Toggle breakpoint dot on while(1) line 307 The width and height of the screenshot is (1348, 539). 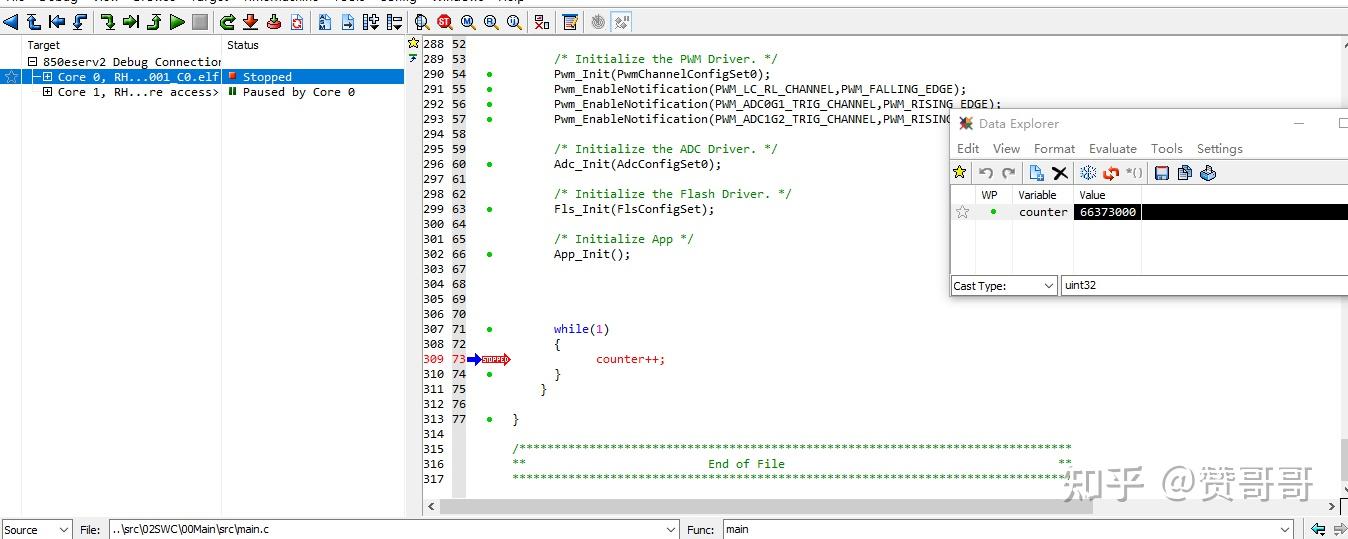point(489,329)
